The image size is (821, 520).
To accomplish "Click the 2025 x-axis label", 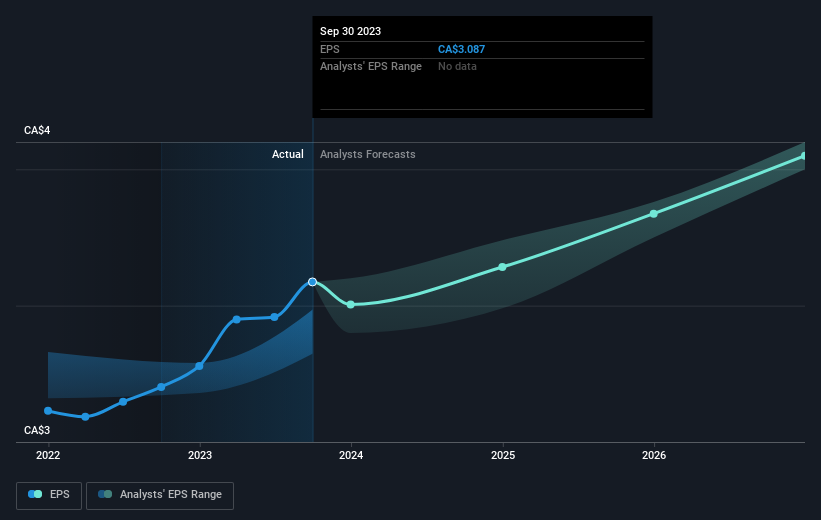I will (503, 456).
